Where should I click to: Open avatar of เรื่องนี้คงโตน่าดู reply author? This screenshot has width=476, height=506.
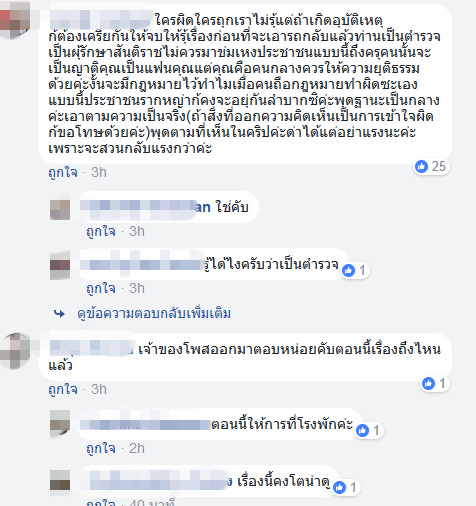pyautogui.click(x=60, y=480)
